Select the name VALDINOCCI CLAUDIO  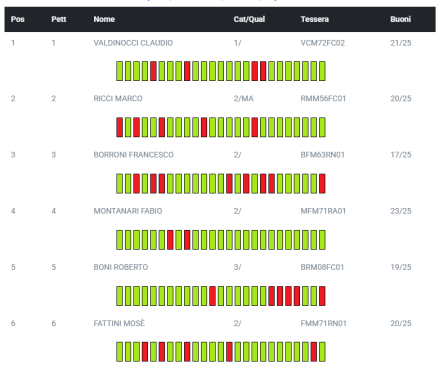coord(133,43)
